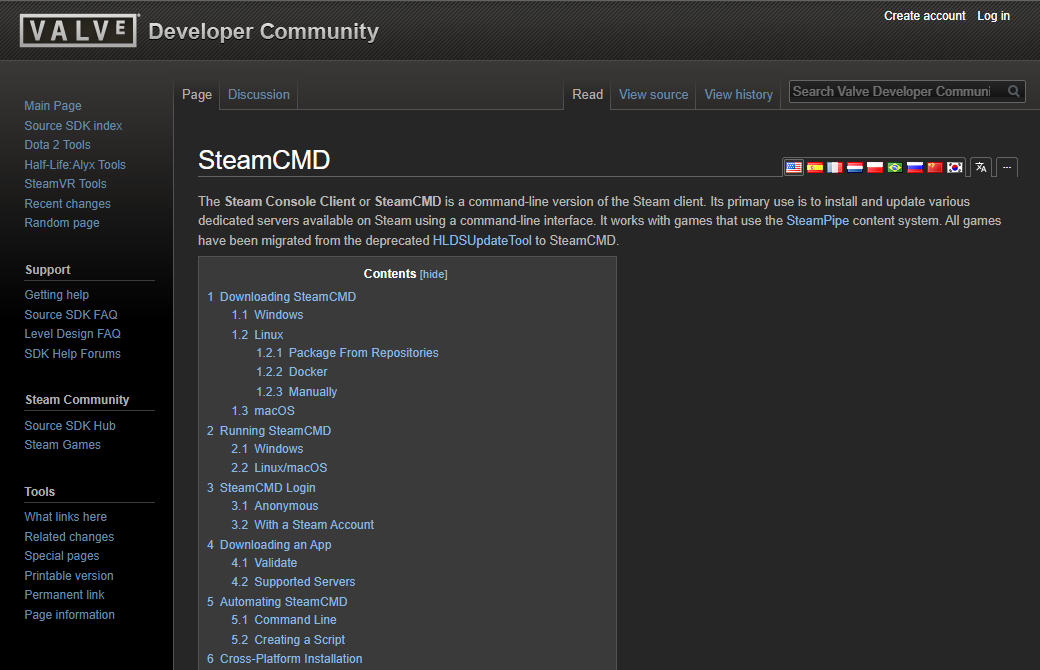Jump to 5 Automating SteamCMD section
This screenshot has height=670, width=1040.
[277, 602]
